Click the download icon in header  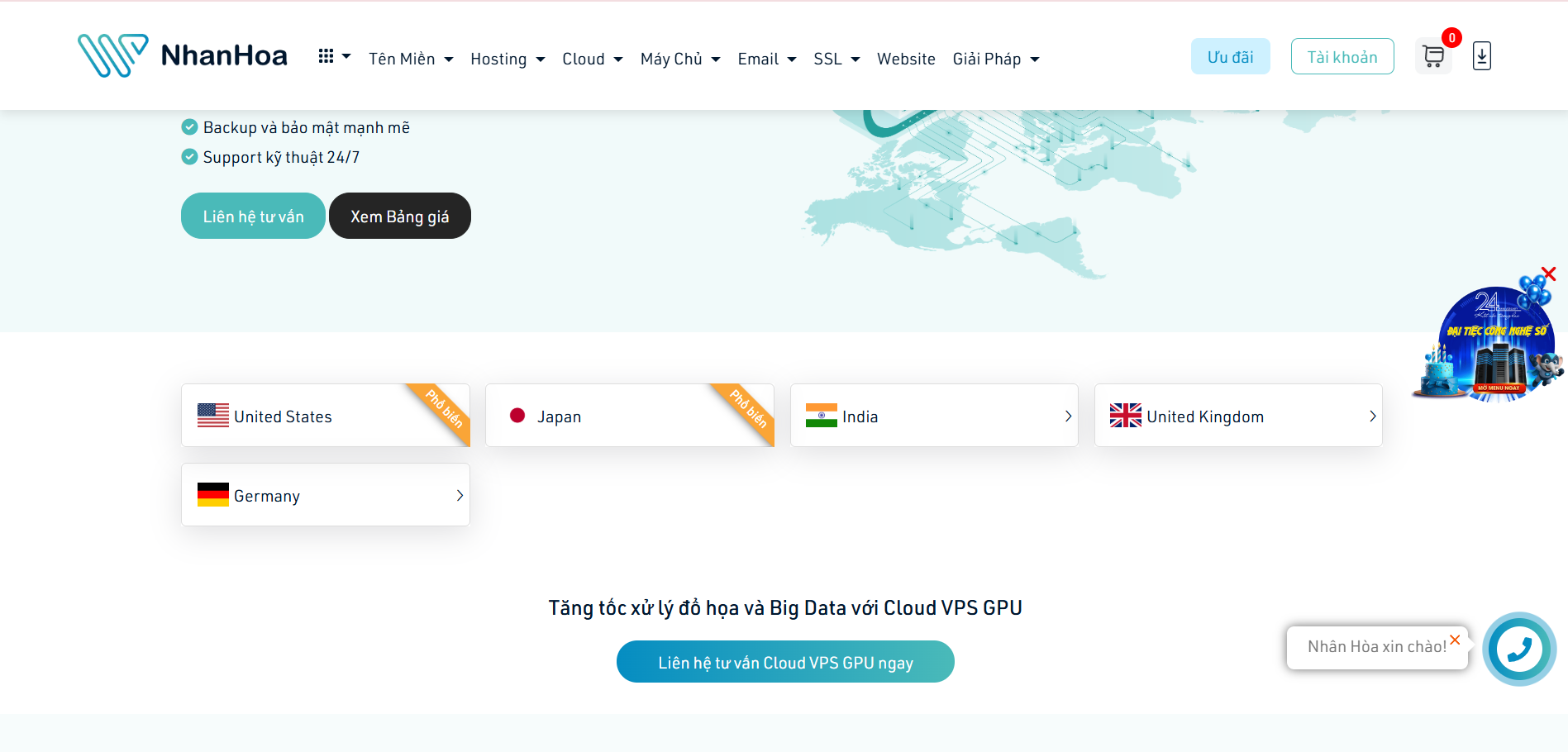[x=1481, y=56]
